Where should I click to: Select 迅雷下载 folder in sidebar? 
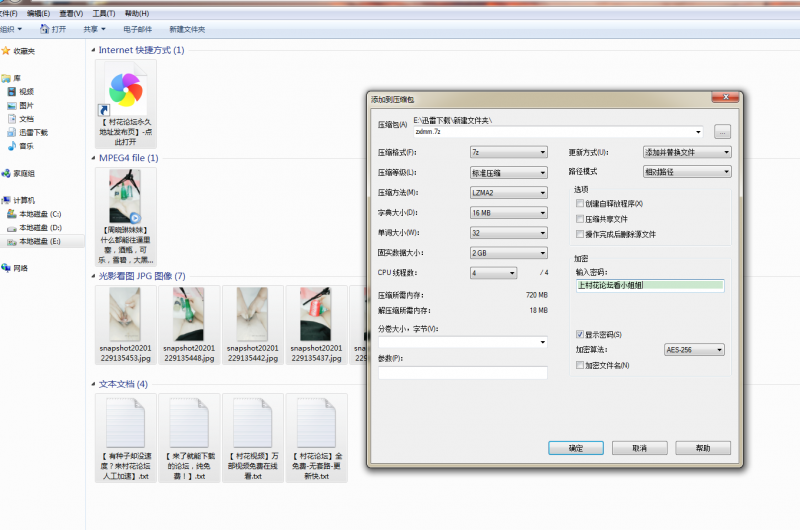[33, 132]
